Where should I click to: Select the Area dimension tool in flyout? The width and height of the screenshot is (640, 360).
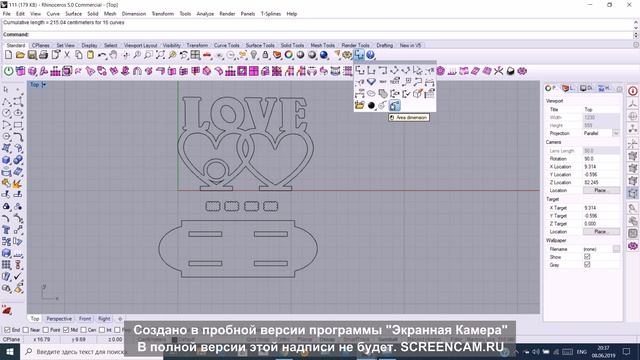(x=394, y=105)
